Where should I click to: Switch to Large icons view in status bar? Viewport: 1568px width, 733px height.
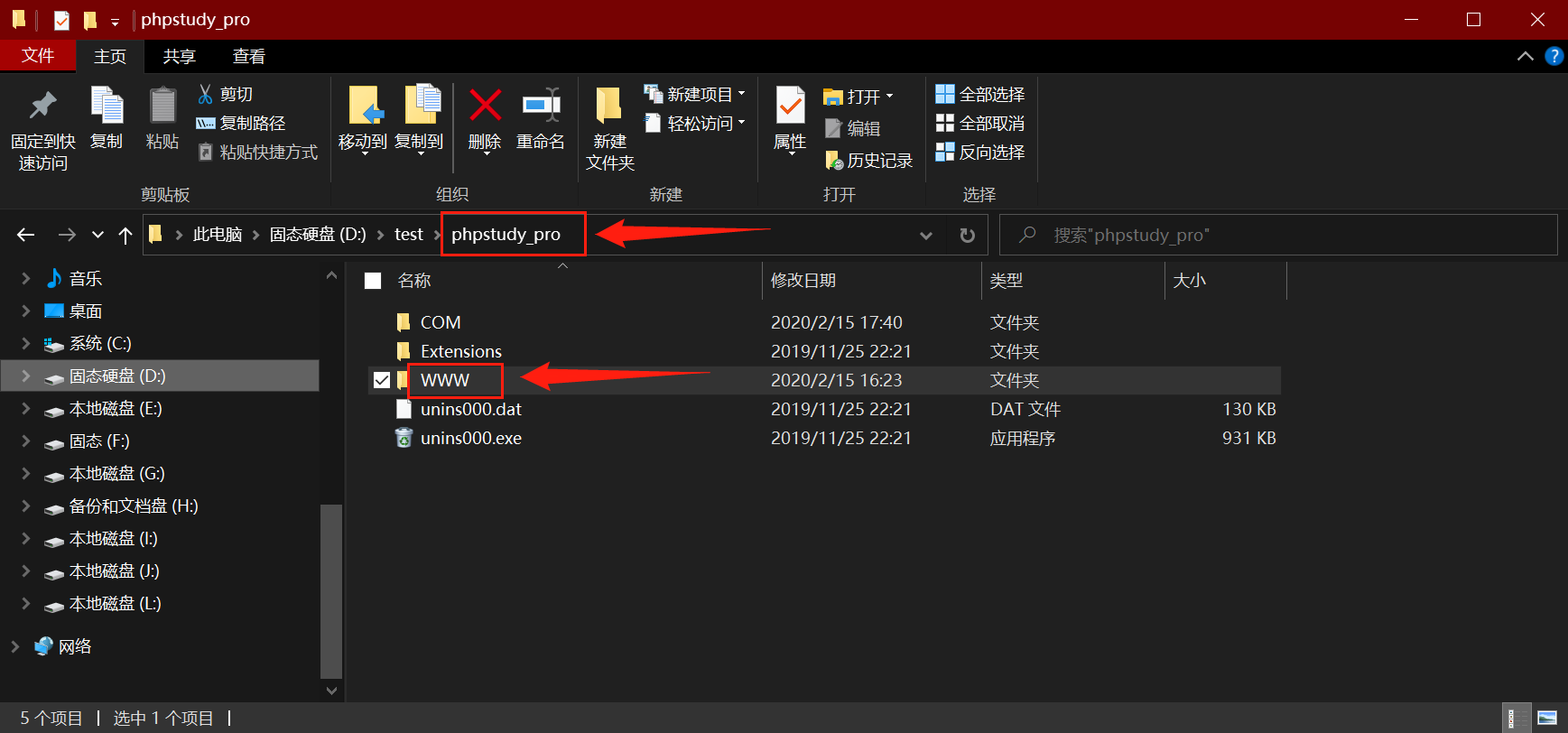(1547, 719)
